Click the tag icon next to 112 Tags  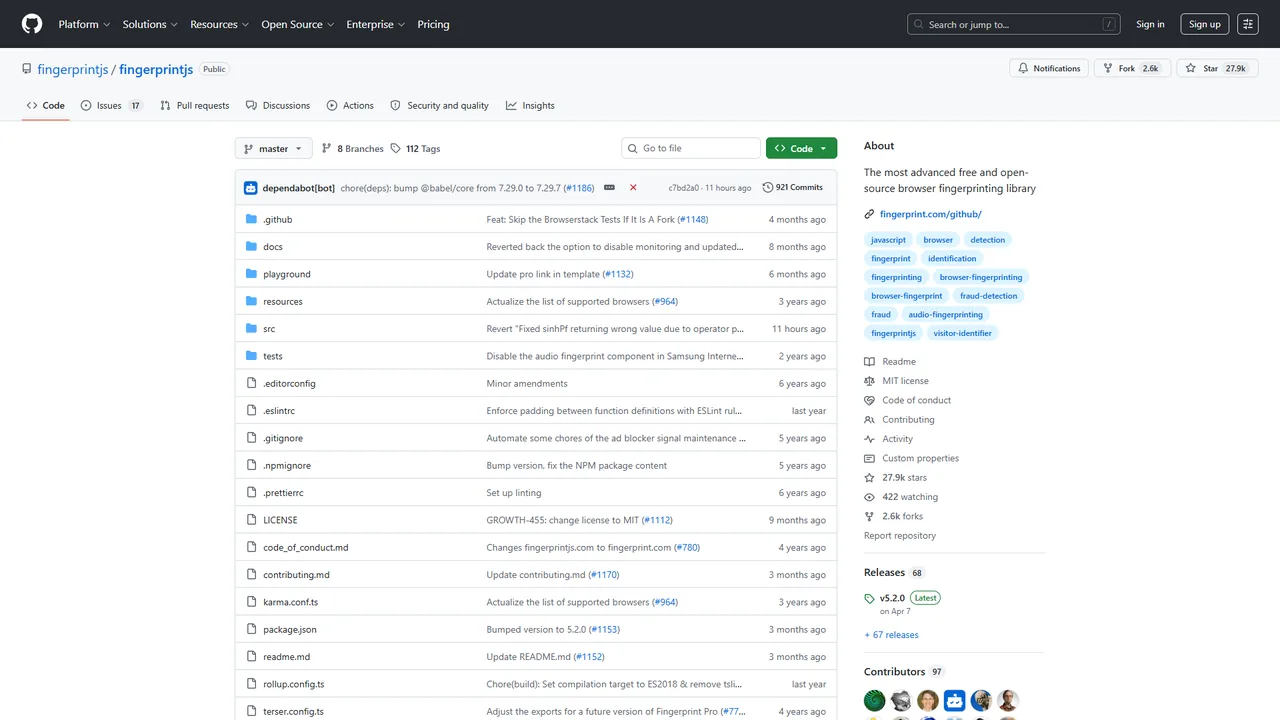pyautogui.click(x=396, y=148)
